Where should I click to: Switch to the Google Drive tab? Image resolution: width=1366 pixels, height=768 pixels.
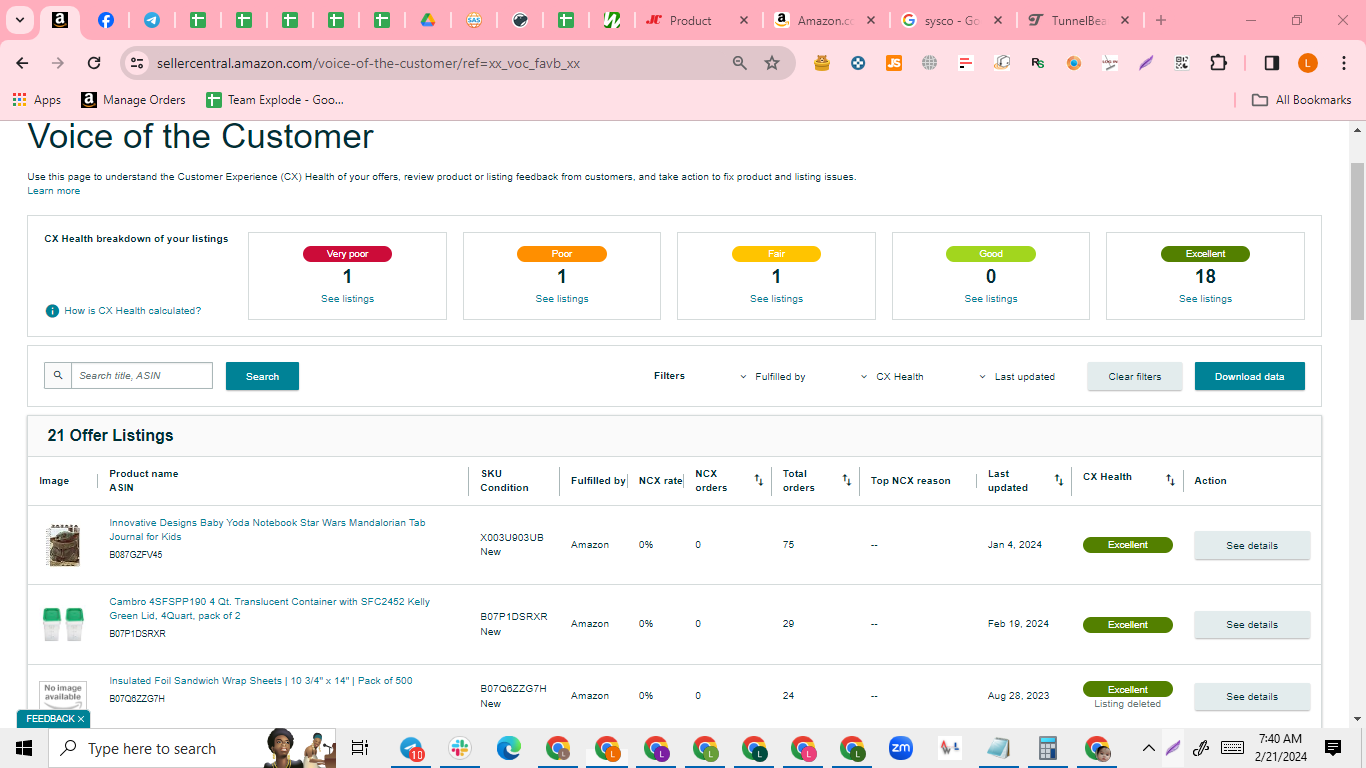coord(427,20)
